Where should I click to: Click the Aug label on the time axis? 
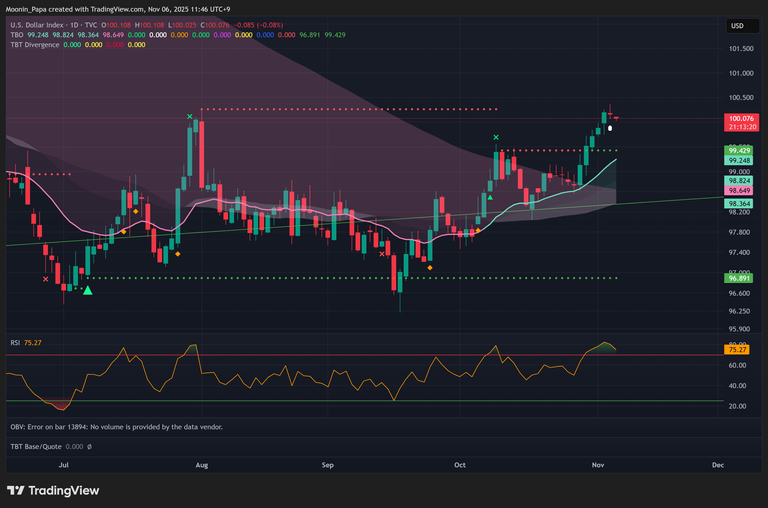click(201, 465)
